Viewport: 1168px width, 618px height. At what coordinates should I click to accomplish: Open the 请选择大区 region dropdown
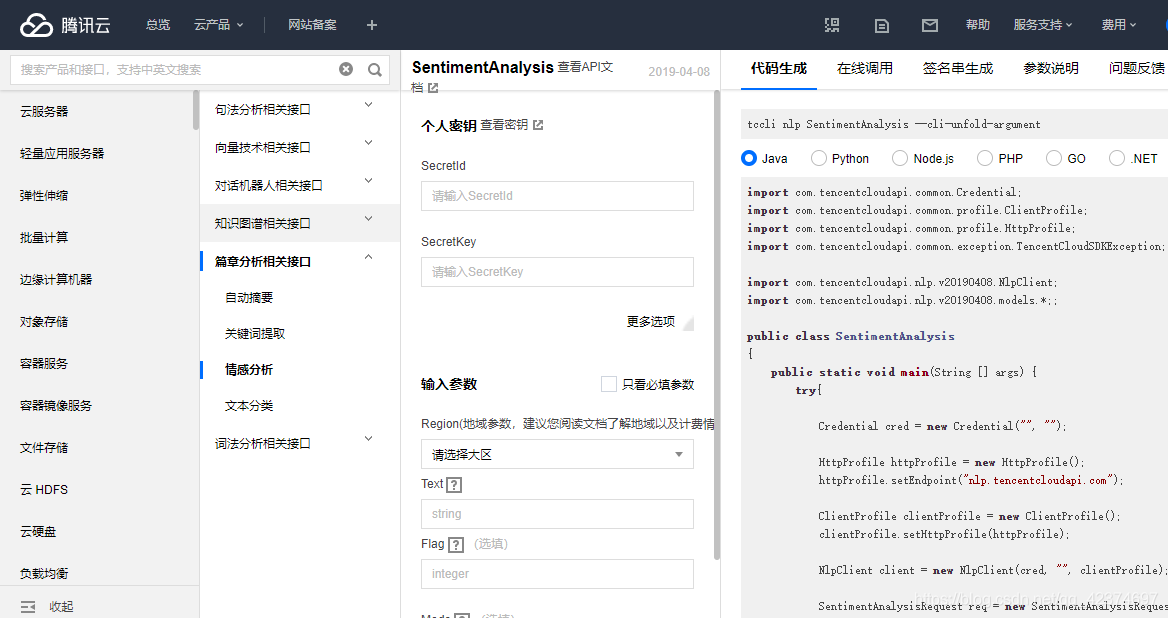pyautogui.click(x=557, y=454)
